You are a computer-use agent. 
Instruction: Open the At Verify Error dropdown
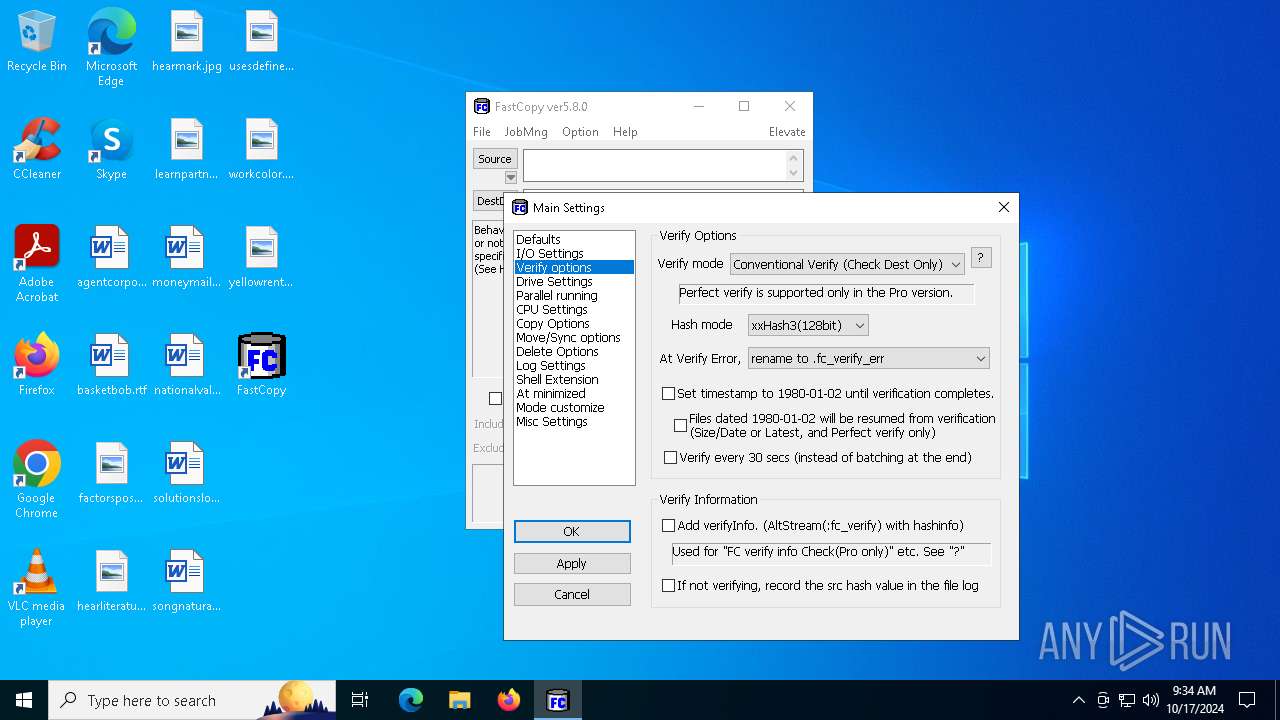click(869, 358)
